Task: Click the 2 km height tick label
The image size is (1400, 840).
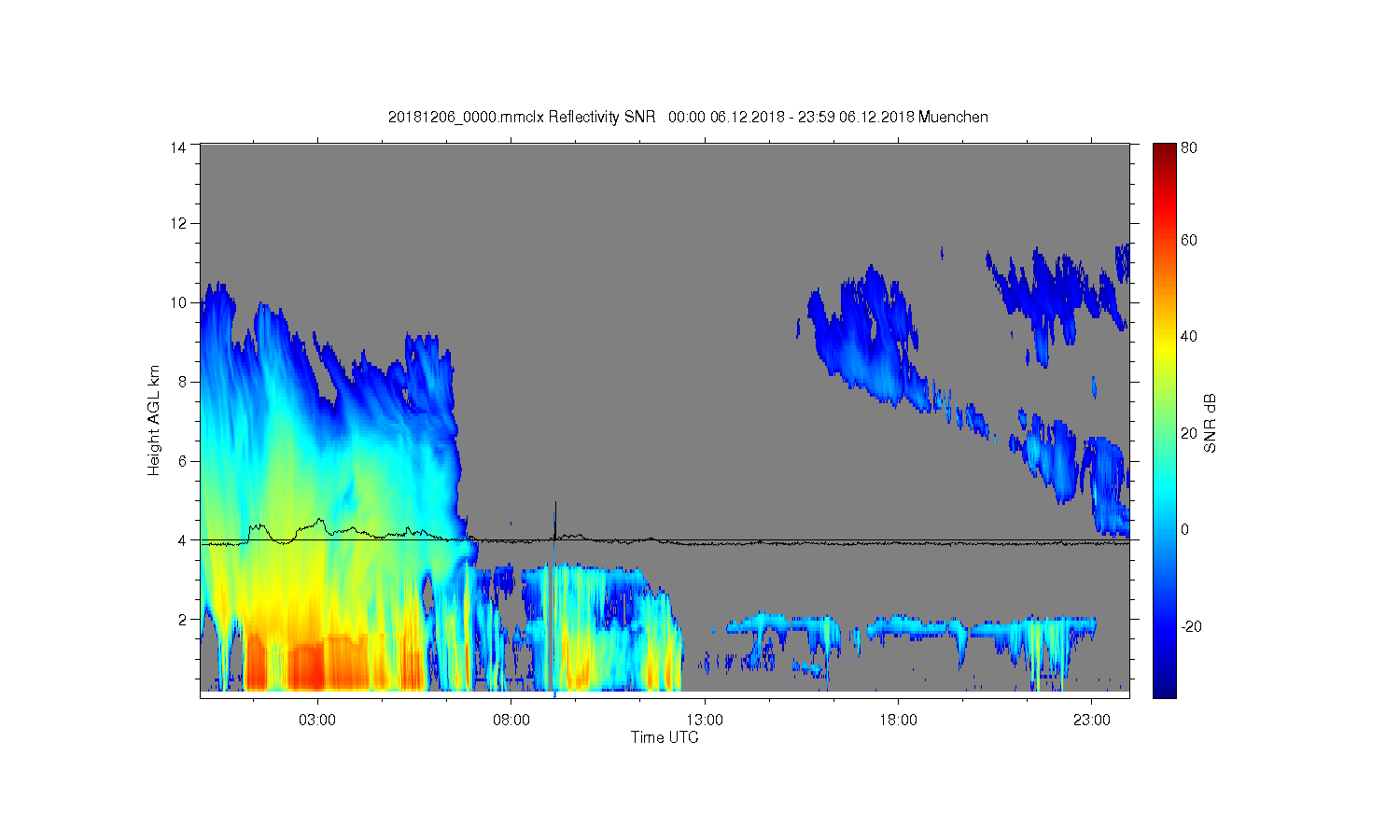Action: tap(183, 620)
